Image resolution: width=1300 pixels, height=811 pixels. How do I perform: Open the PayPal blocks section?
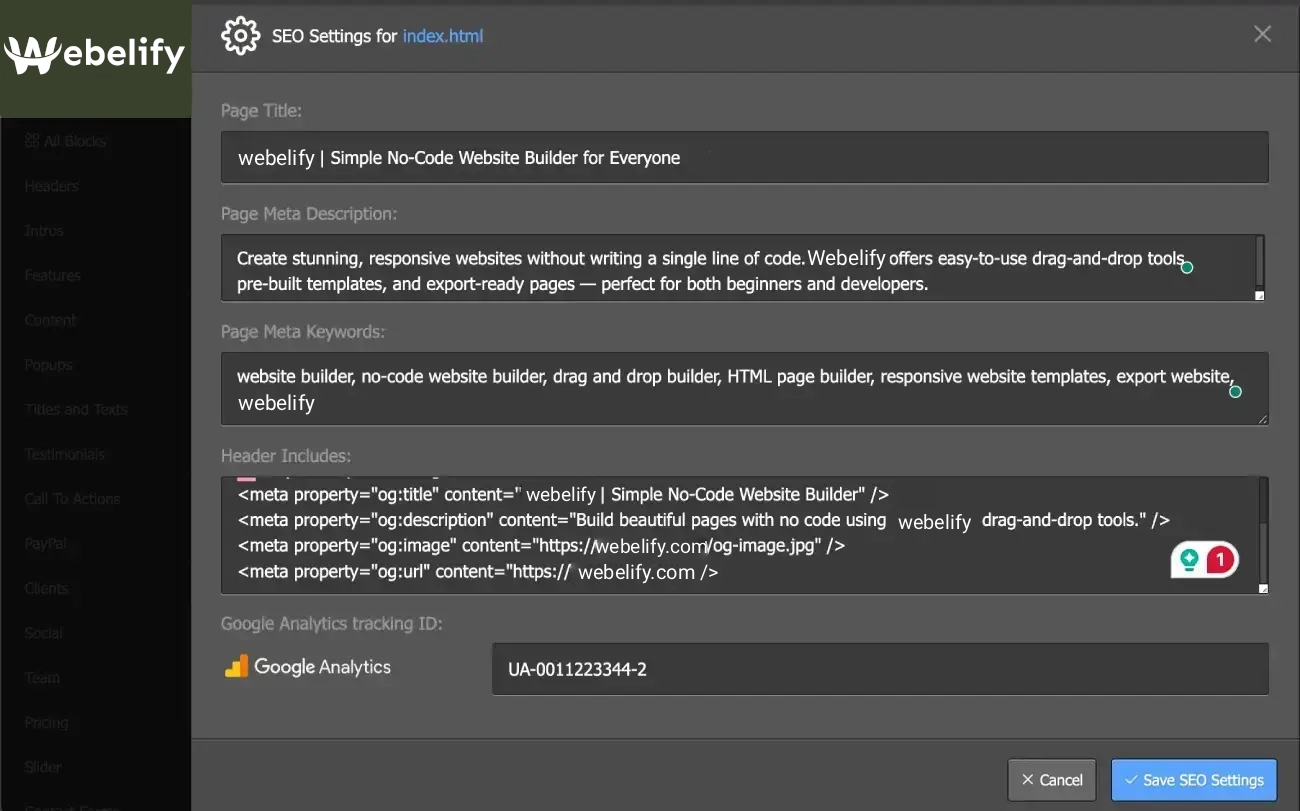coord(45,543)
